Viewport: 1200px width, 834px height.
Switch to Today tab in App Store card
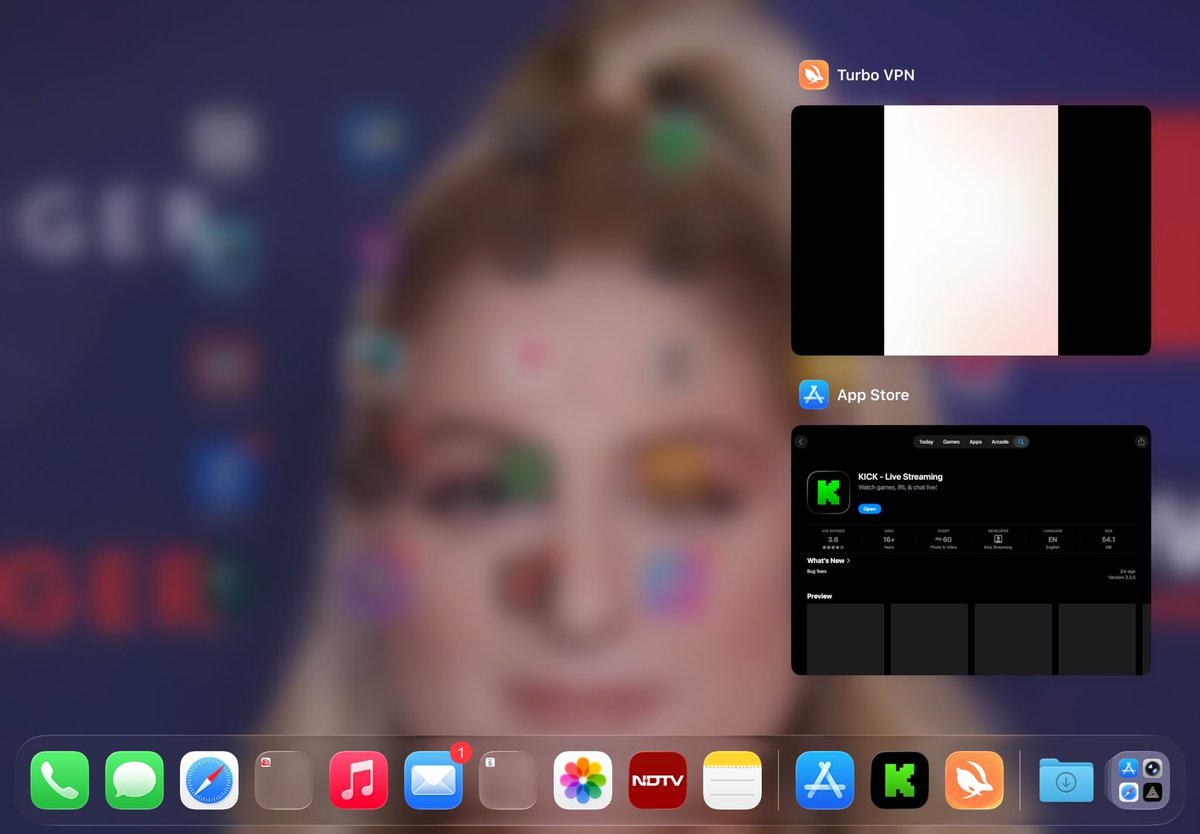click(x=926, y=442)
